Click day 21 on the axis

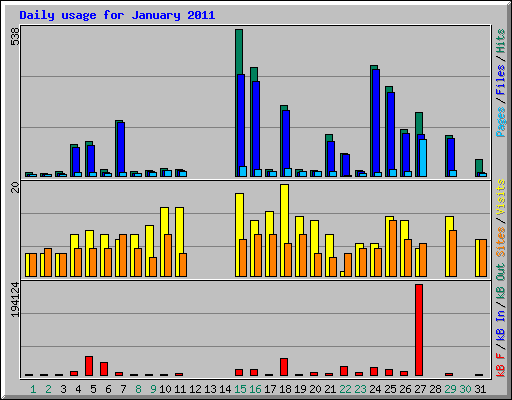[330, 389]
